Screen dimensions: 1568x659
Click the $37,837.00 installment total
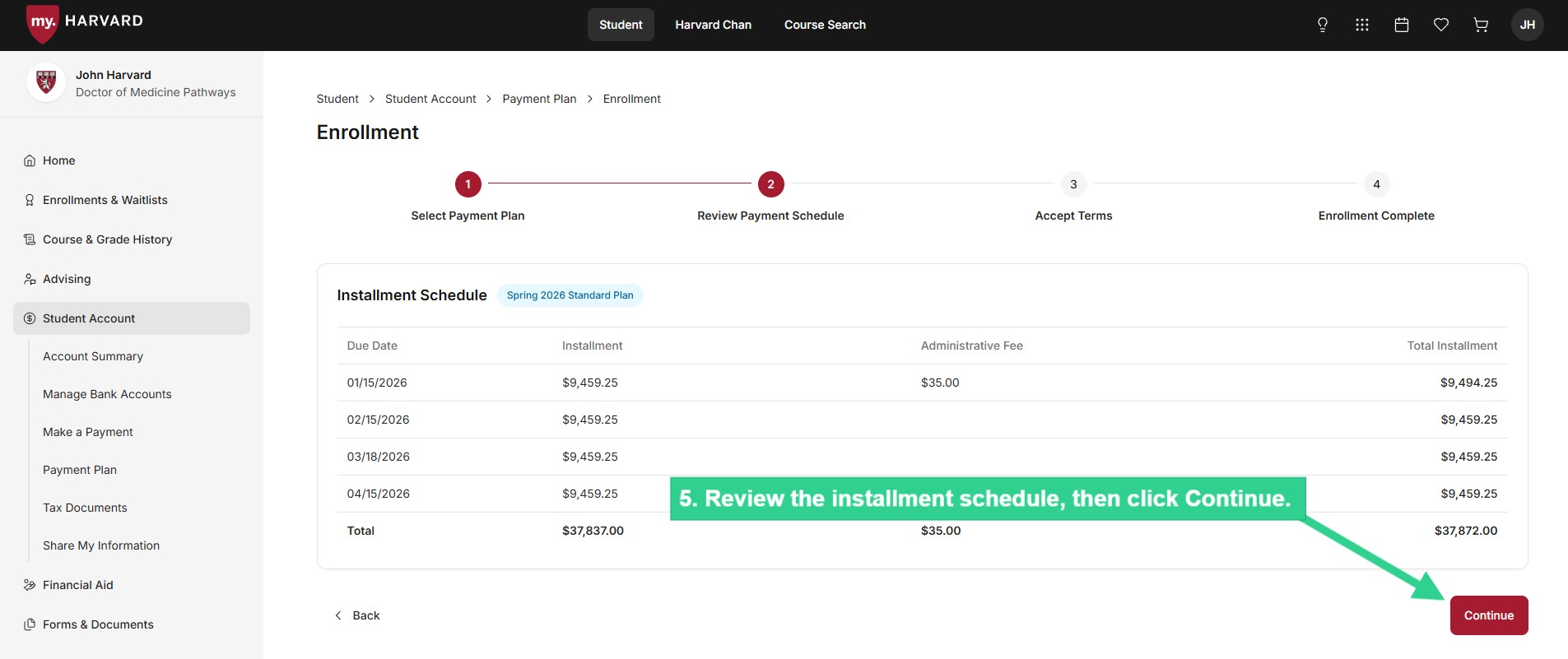593,531
